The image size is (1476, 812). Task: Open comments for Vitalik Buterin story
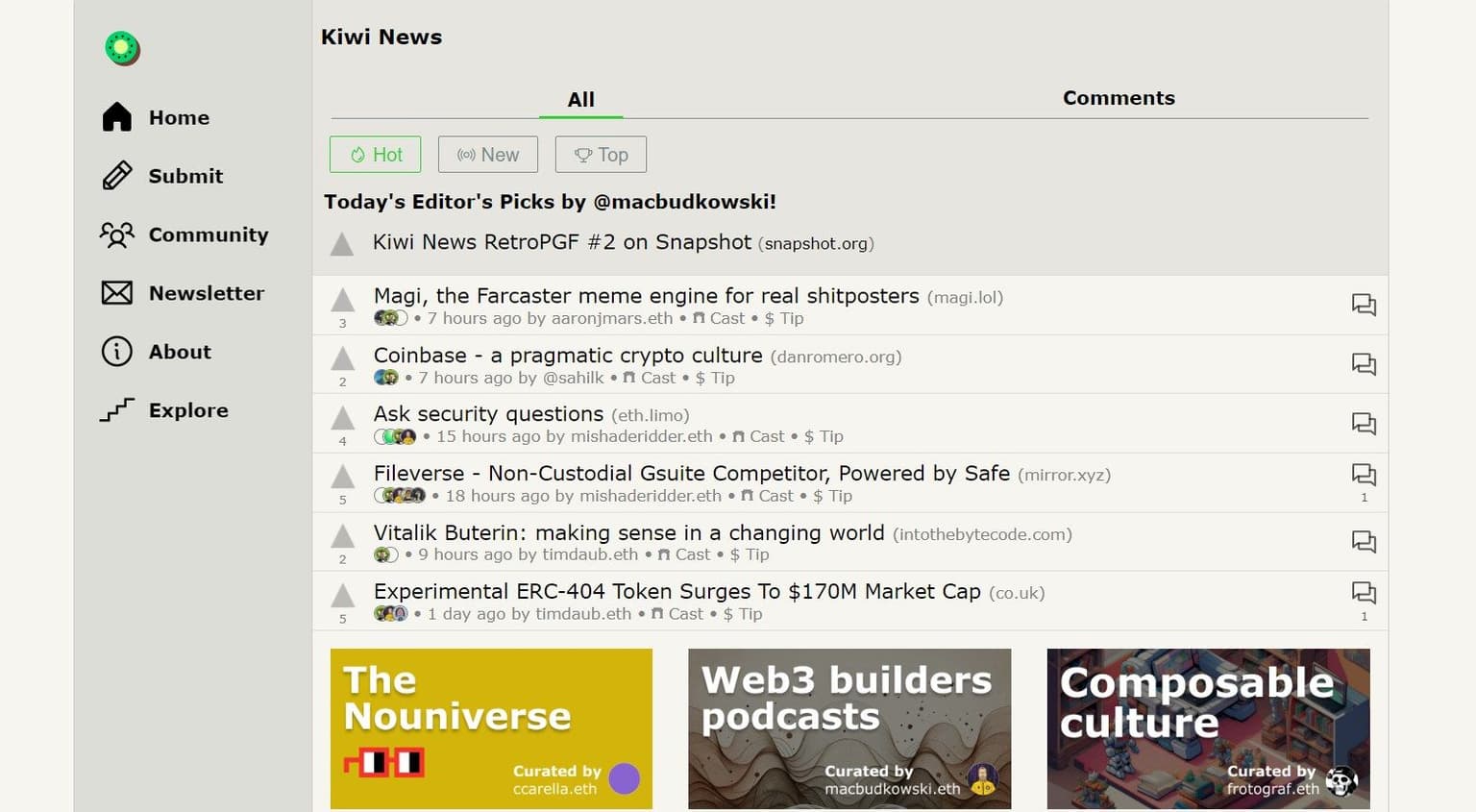coord(1364,542)
